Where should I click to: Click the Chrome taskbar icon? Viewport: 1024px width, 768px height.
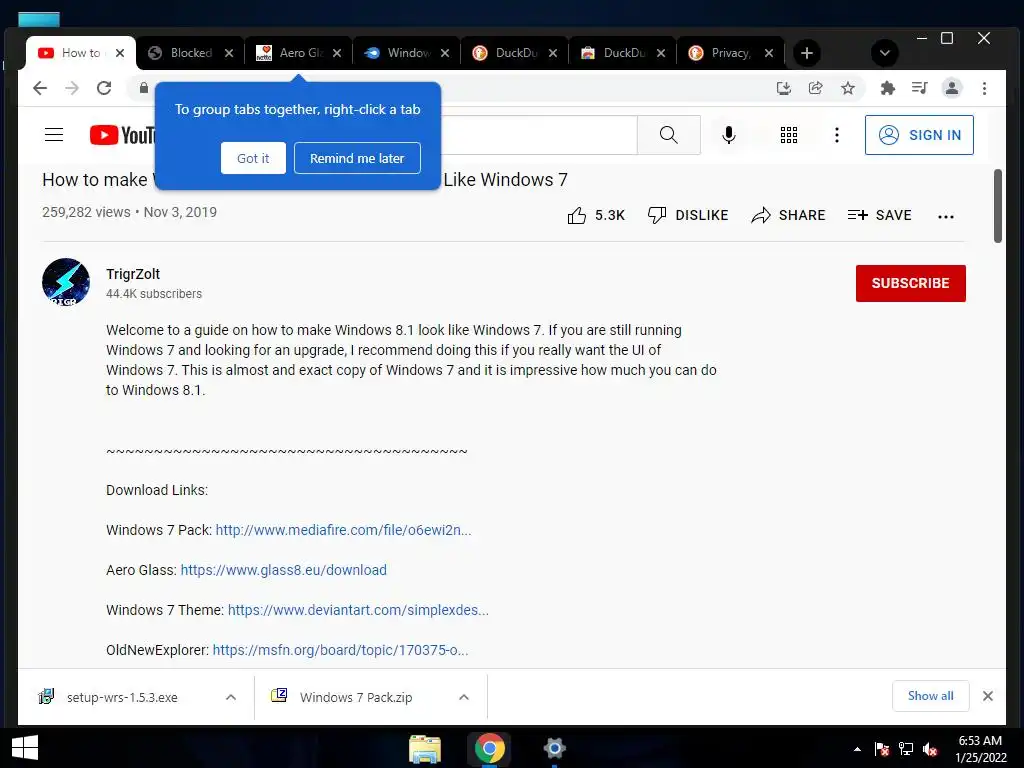click(x=489, y=749)
